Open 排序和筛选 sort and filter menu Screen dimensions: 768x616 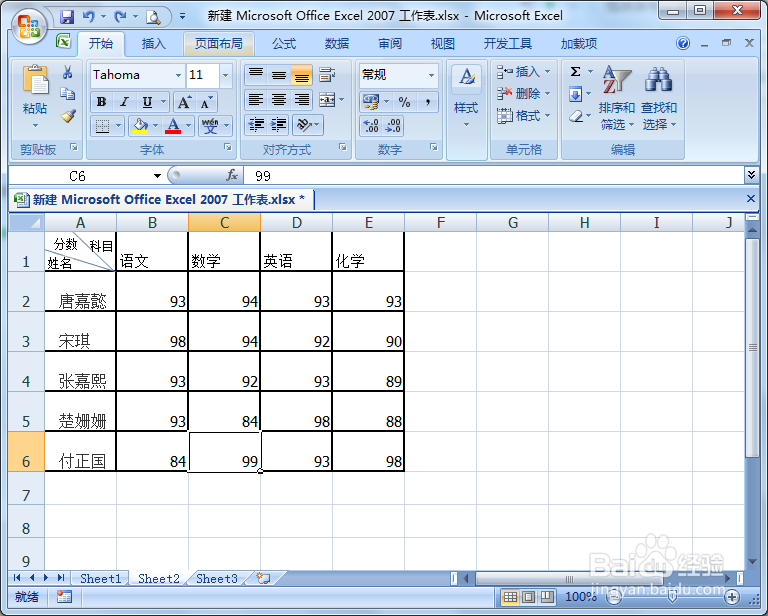point(616,98)
